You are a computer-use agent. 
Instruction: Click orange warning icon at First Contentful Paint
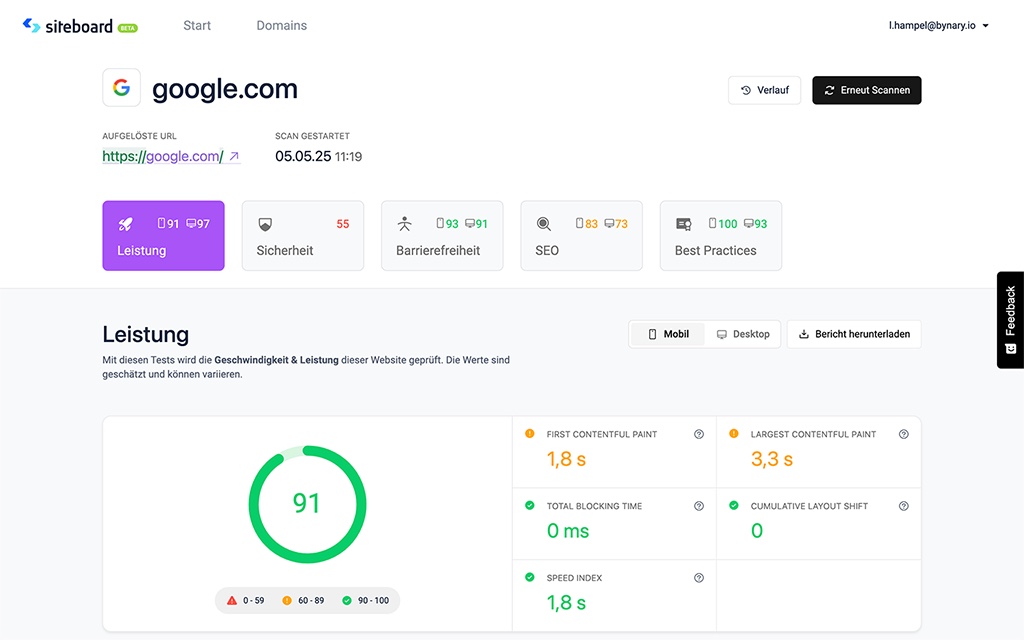click(x=530, y=434)
